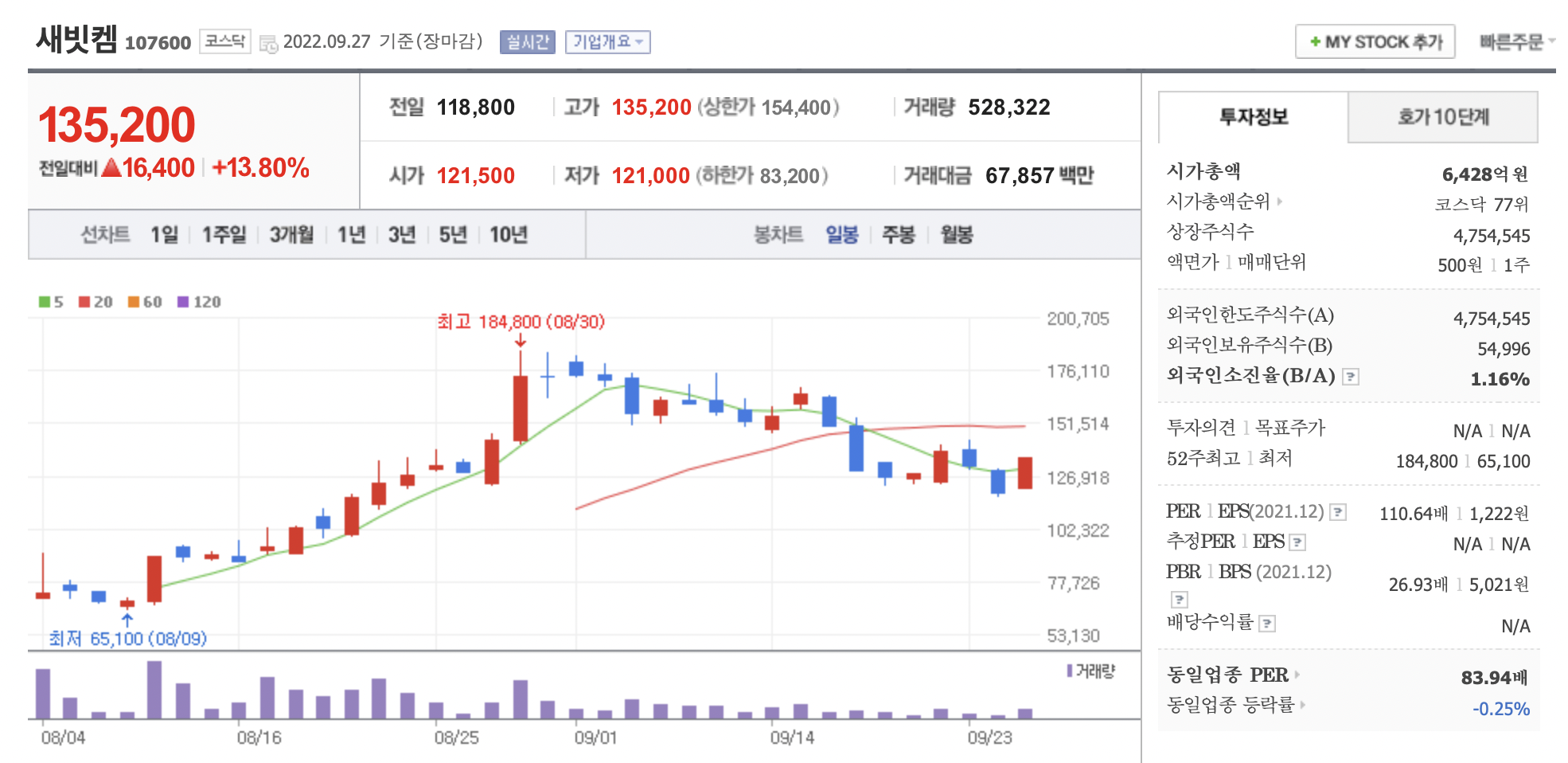Switch to the 호가10단계 tab
Image resolution: width=1568 pixels, height=763 pixels.
point(1443,117)
